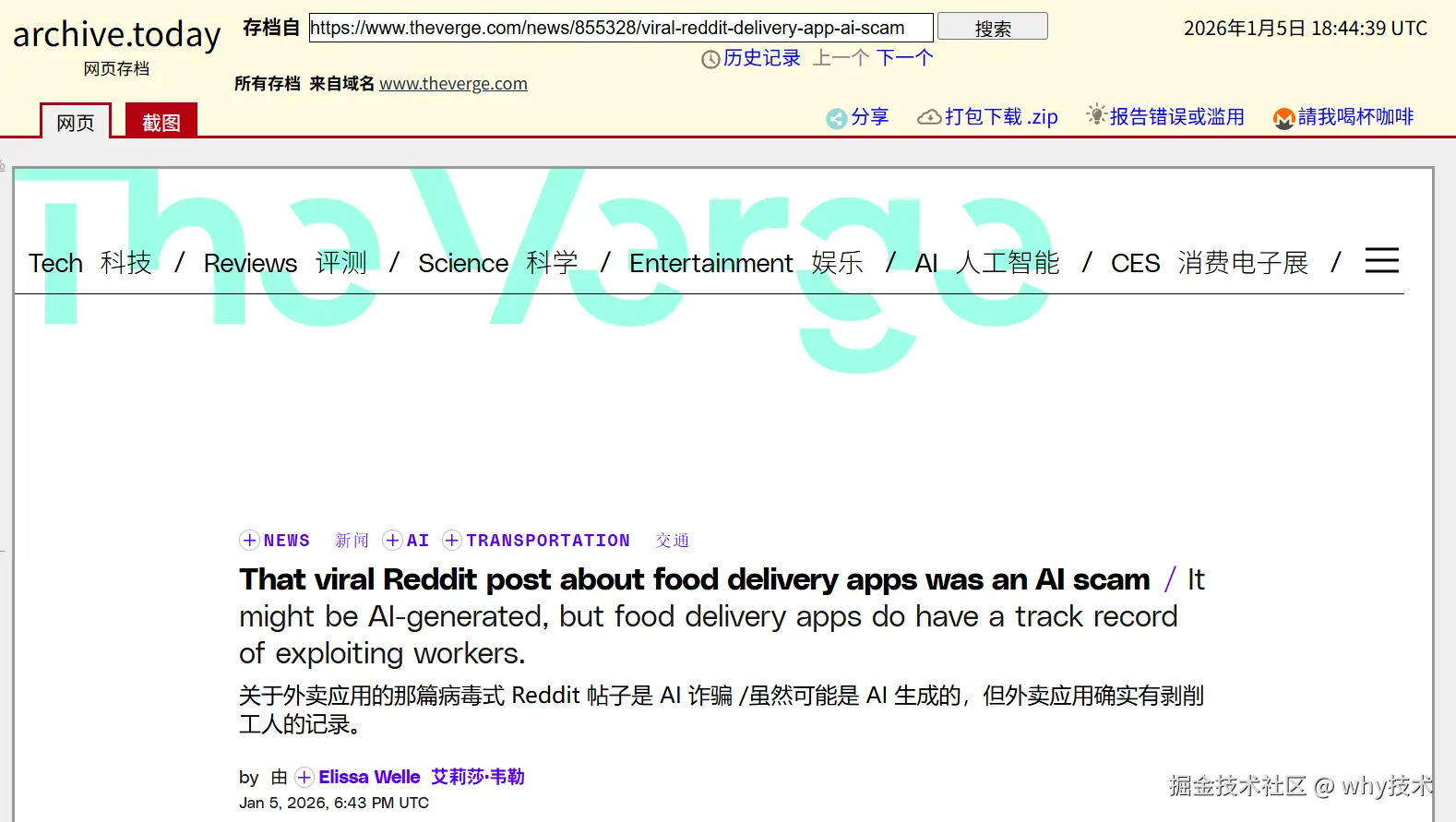The image size is (1456, 822).
Task: Open 請我喝杯咖啡 donation link
Action: (x=1355, y=117)
